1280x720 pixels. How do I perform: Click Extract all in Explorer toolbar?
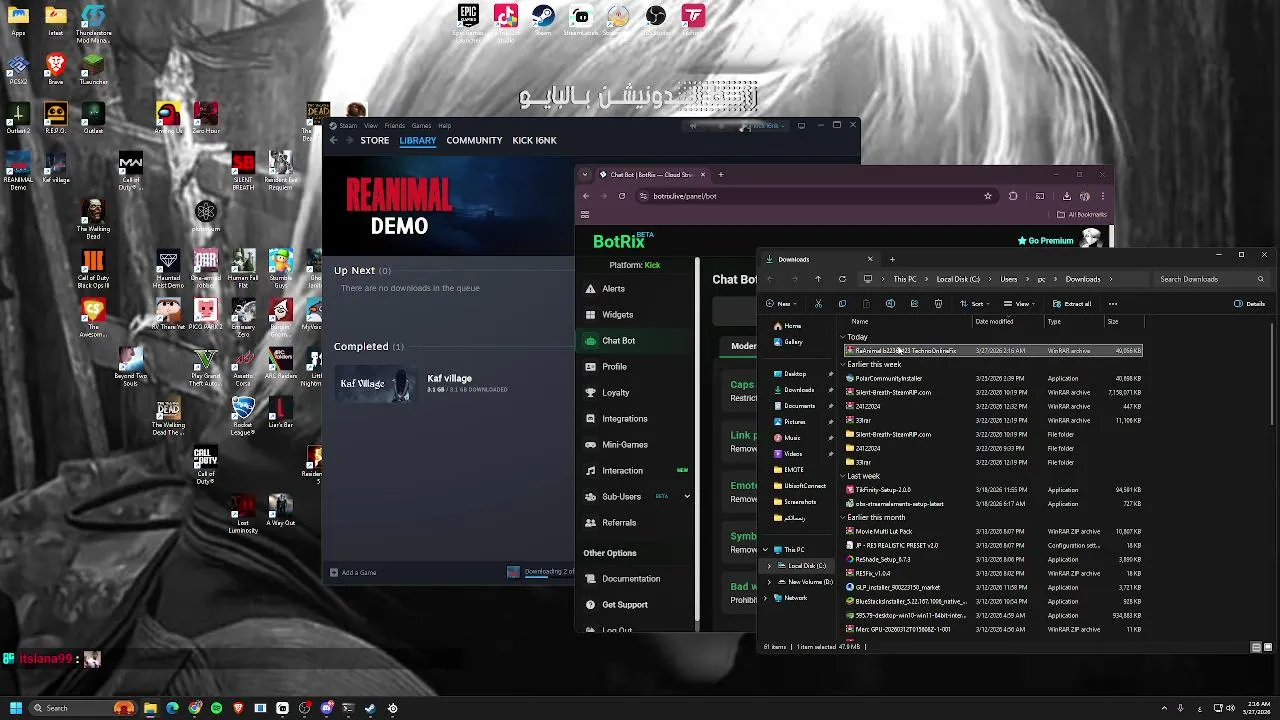tap(1072, 304)
